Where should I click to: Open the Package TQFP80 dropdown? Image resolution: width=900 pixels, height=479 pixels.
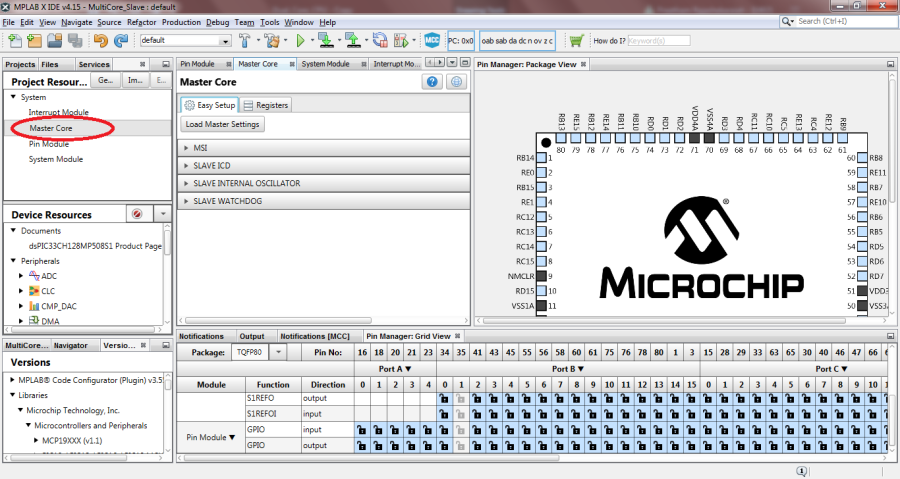(278, 352)
